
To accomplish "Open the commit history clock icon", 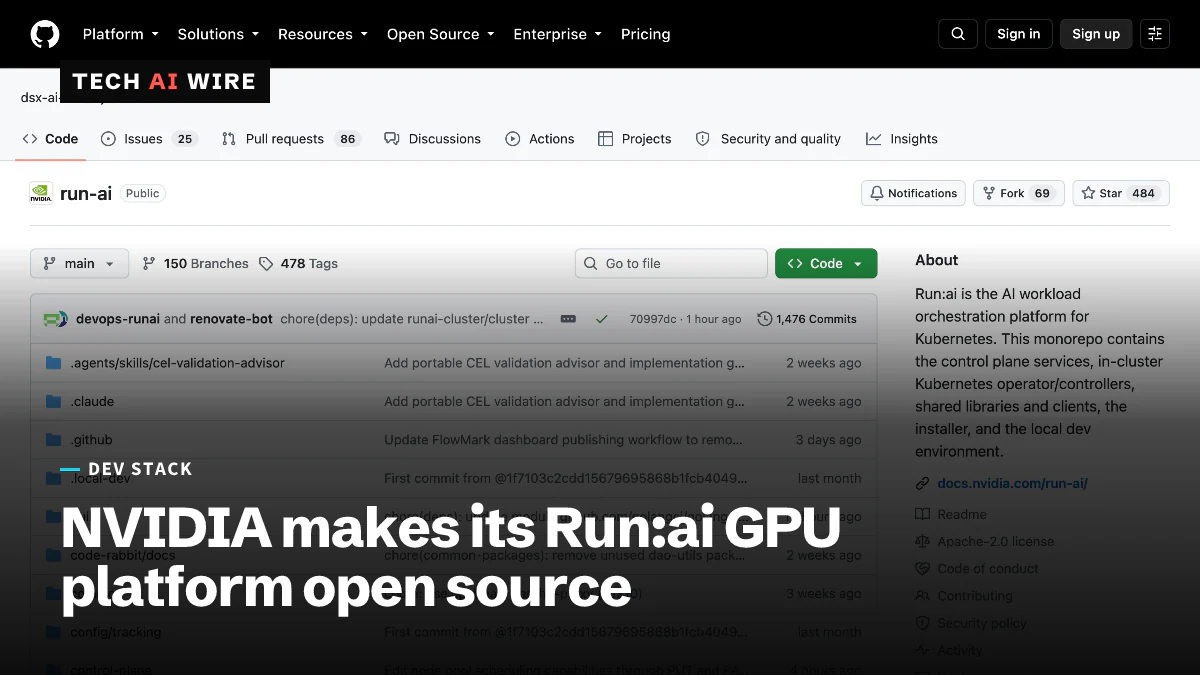I will (765, 319).
